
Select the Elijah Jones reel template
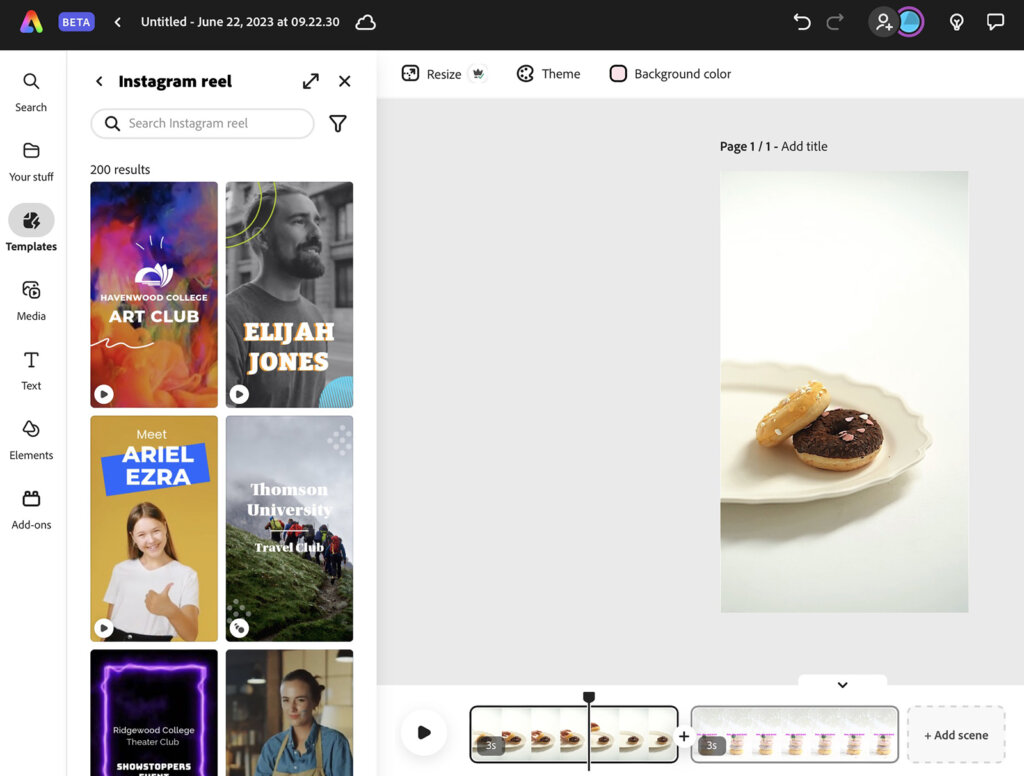pos(289,295)
